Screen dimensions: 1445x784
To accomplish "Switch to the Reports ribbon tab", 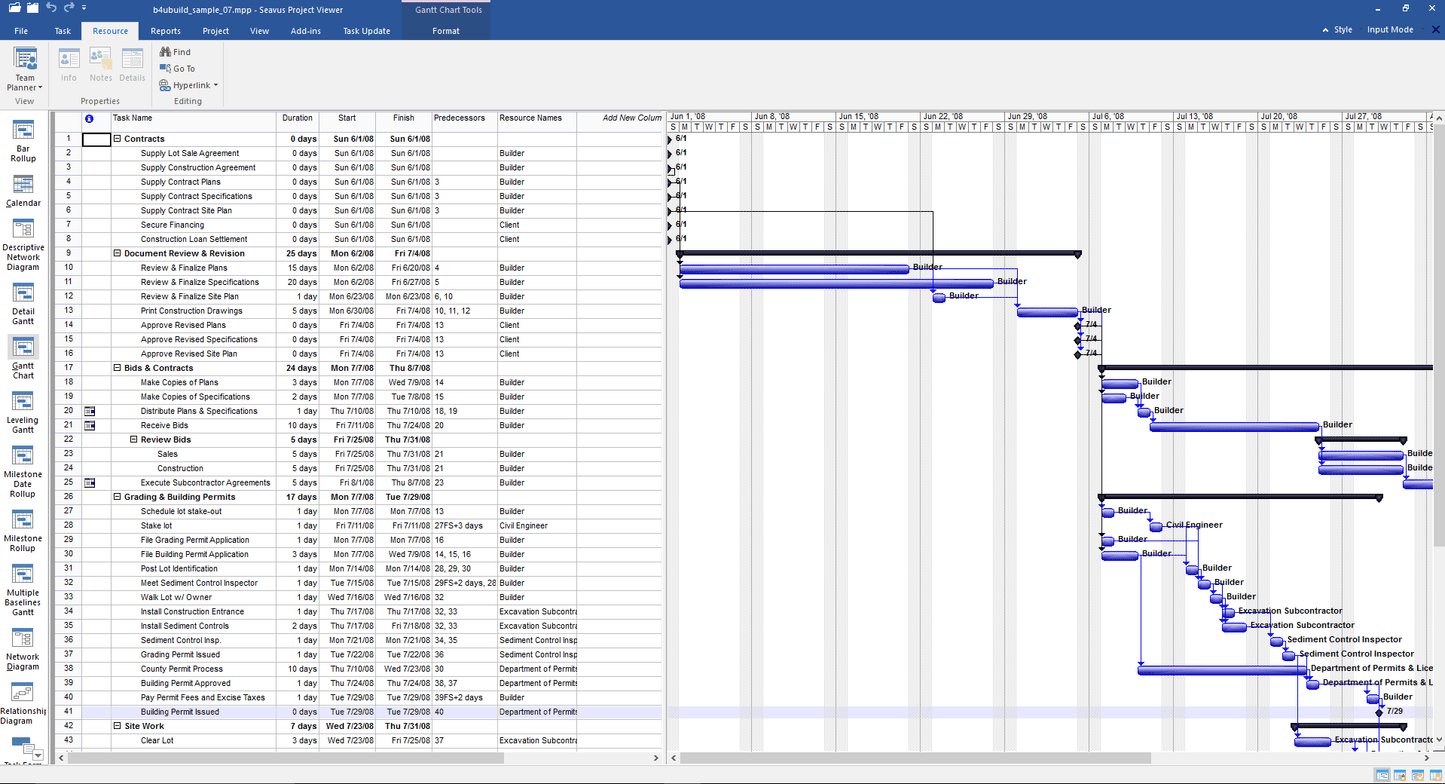I will [165, 30].
